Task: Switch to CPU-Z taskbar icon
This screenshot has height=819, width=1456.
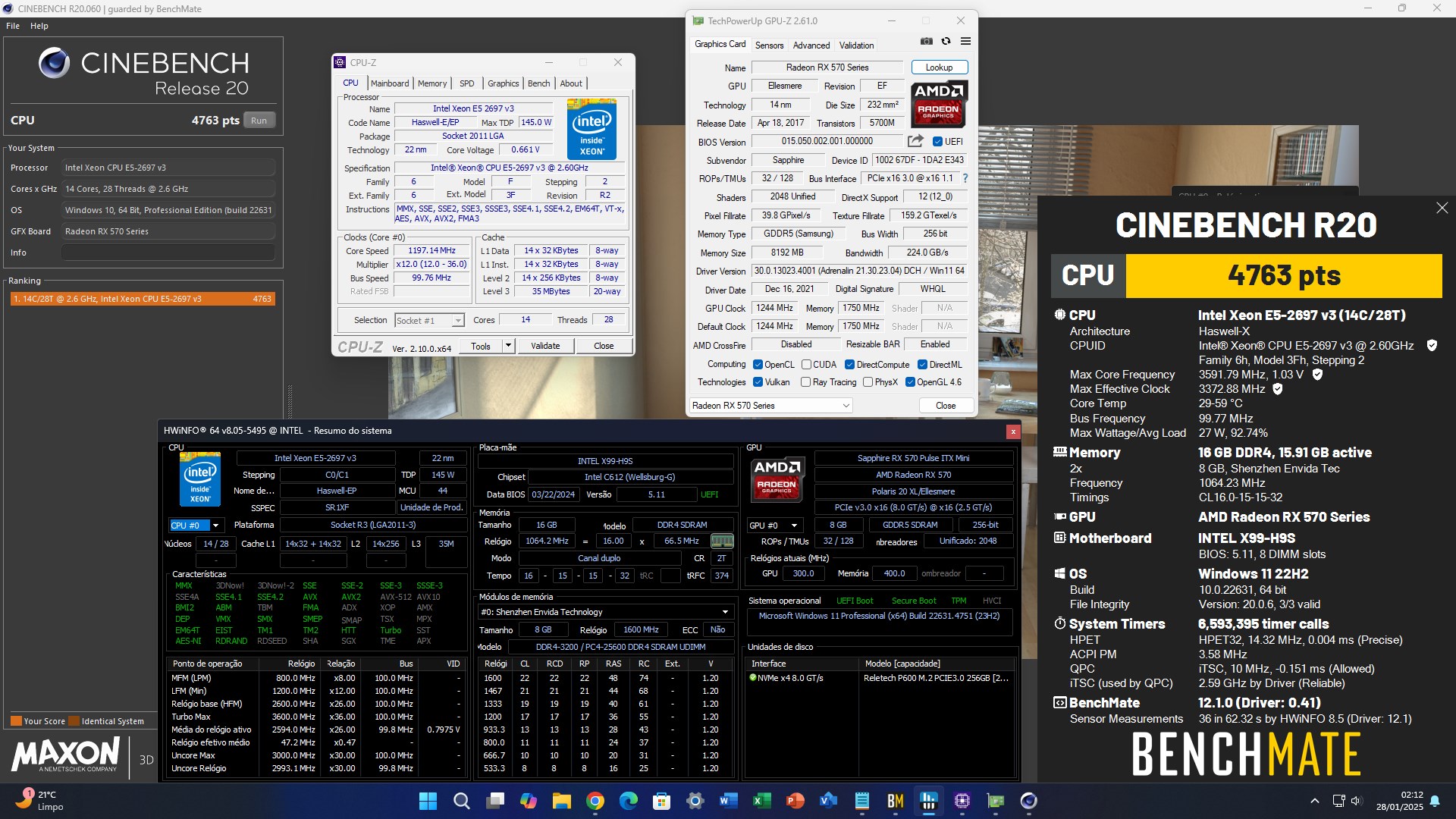Action: [x=962, y=801]
